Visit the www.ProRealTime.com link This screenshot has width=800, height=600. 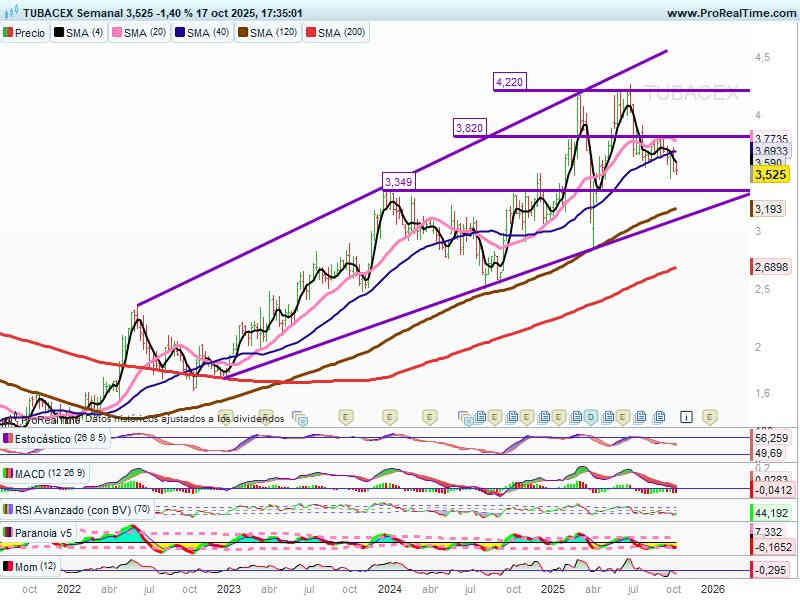[x=729, y=13]
